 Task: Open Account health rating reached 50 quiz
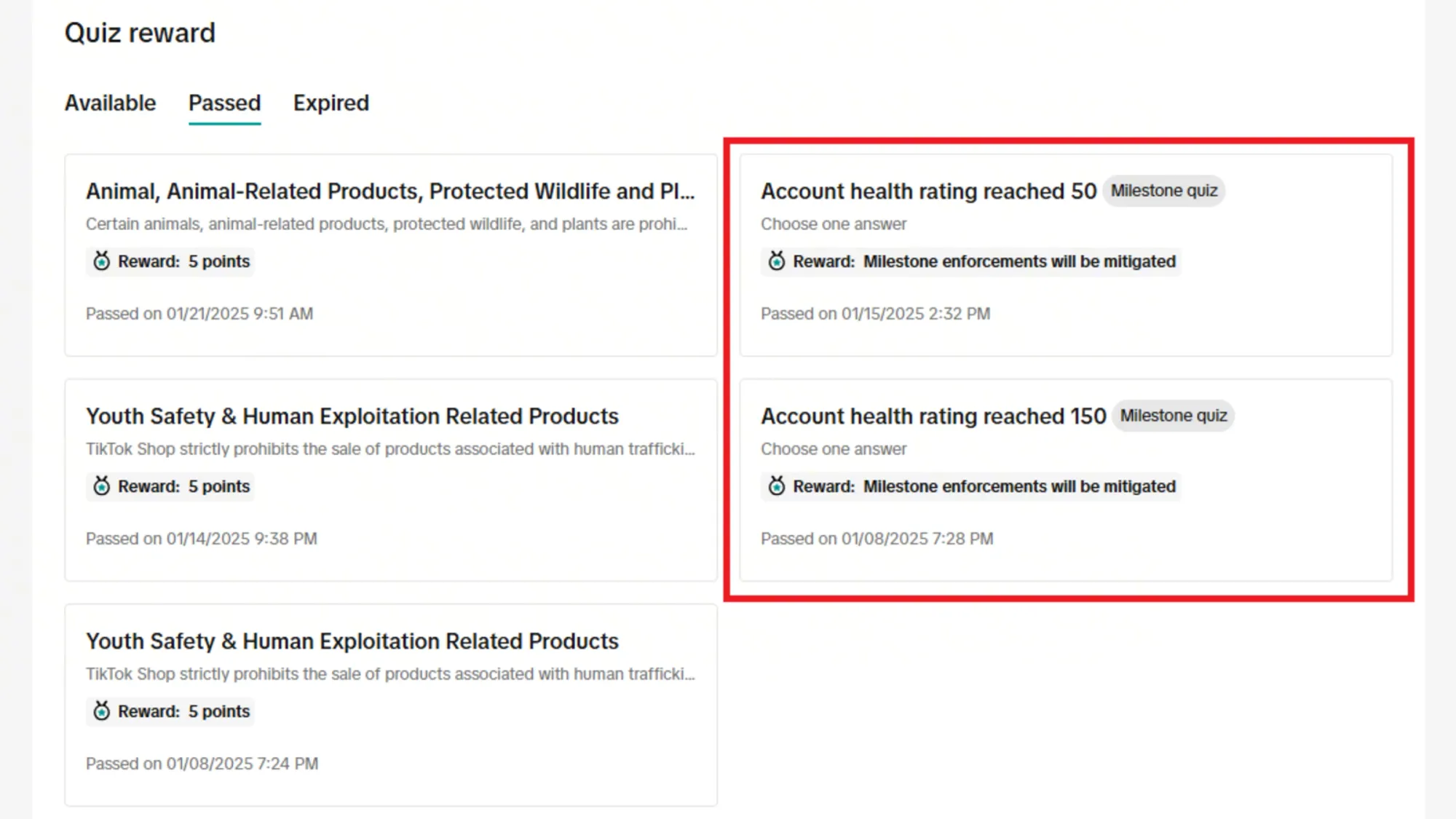pos(928,191)
